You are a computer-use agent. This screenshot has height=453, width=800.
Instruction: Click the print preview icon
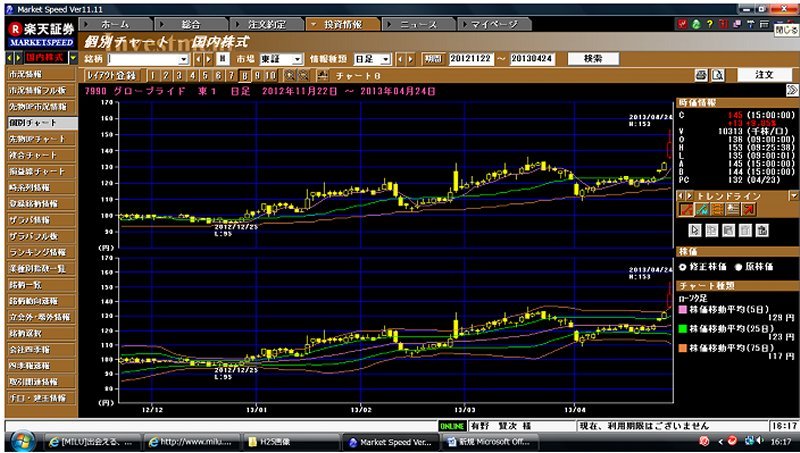716,75
